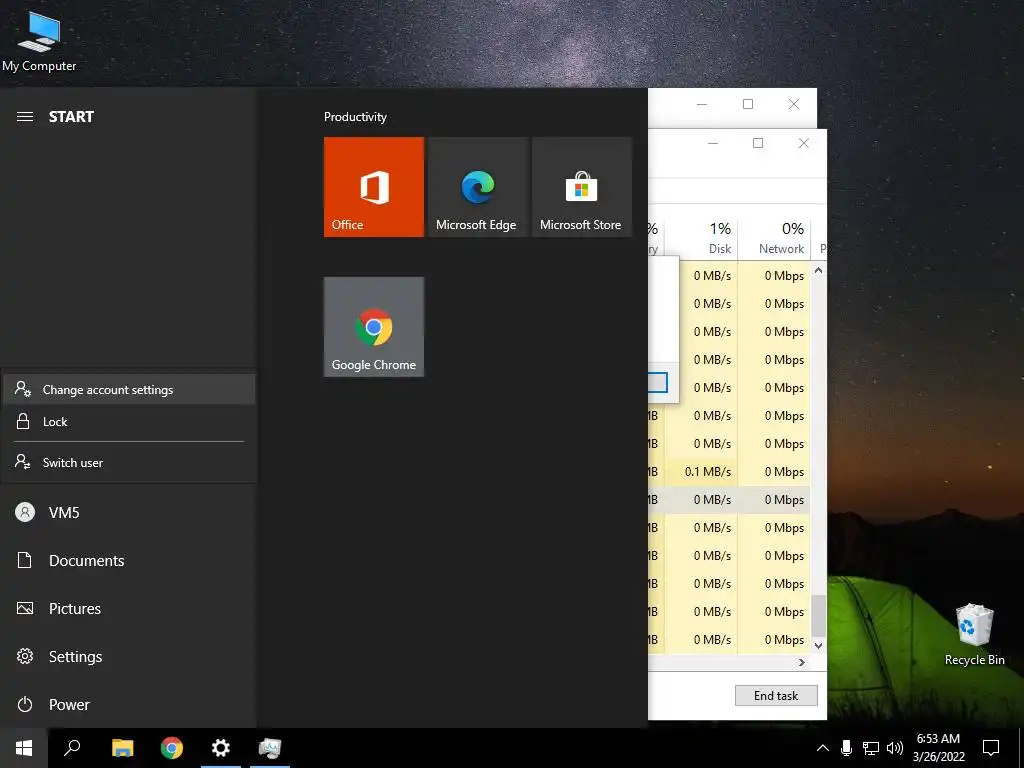Open the Power options
This screenshot has height=768, width=1024.
point(129,705)
